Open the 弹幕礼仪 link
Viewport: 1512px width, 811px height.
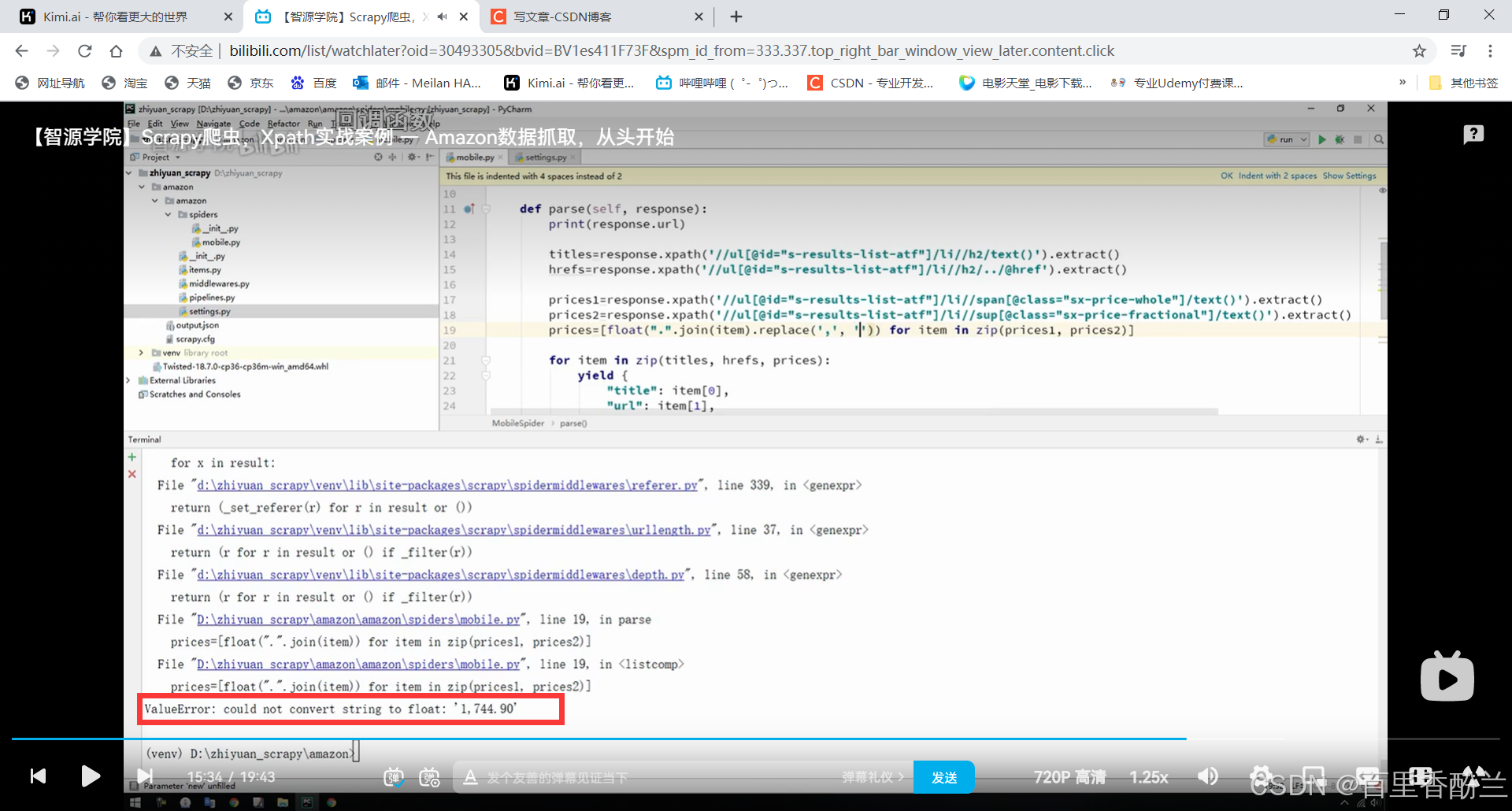tap(873, 777)
